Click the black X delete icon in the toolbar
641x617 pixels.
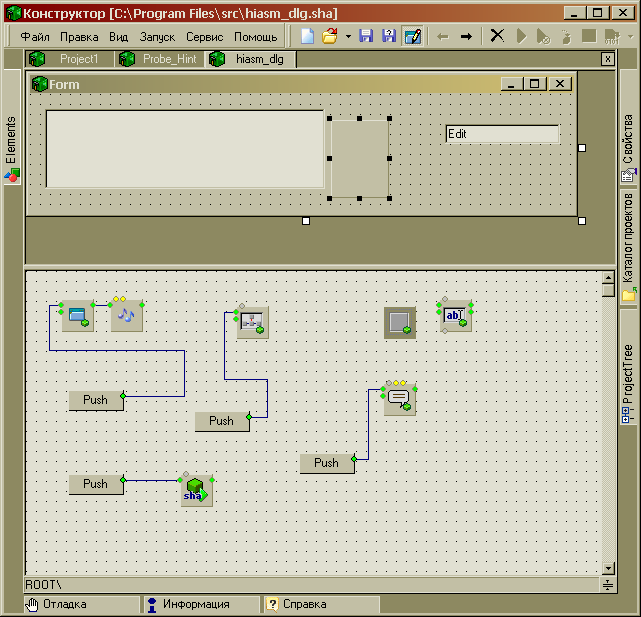pos(497,36)
